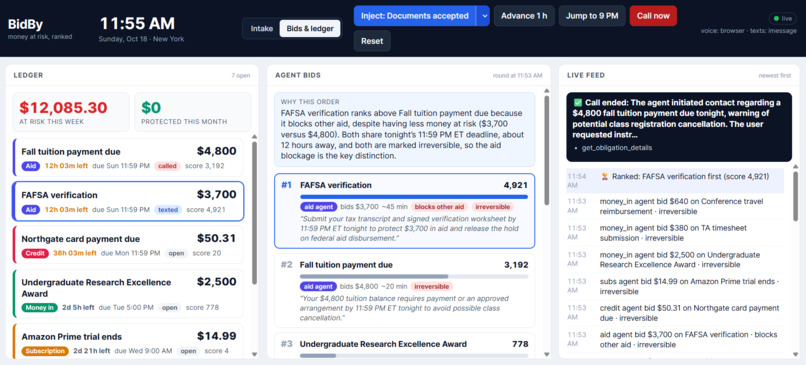The height and width of the screenshot is (365, 806).
Task: Click Inject: Documents accepted button
Action: [x=415, y=16]
